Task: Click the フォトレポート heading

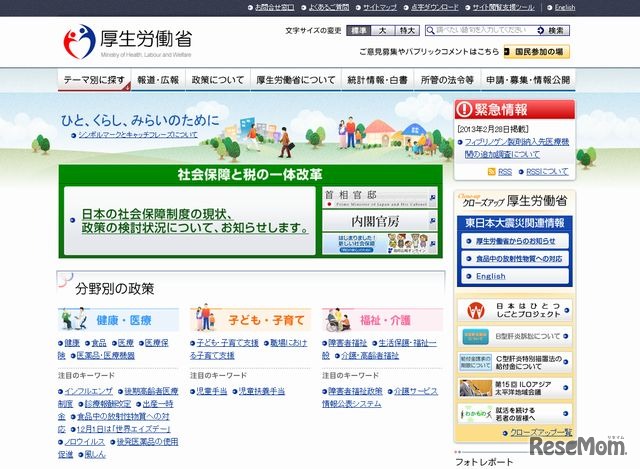Action: [x=484, y=462]
